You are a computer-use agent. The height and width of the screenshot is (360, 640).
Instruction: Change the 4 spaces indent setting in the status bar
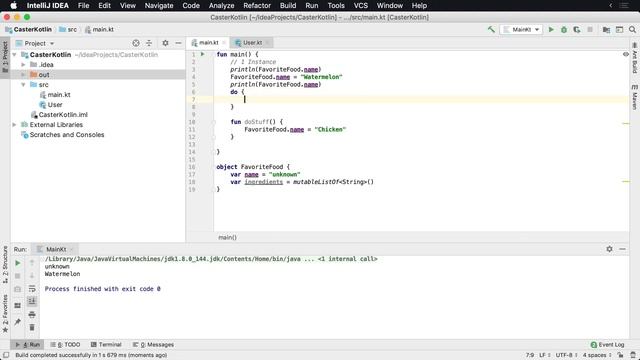[x=596, y=355]
